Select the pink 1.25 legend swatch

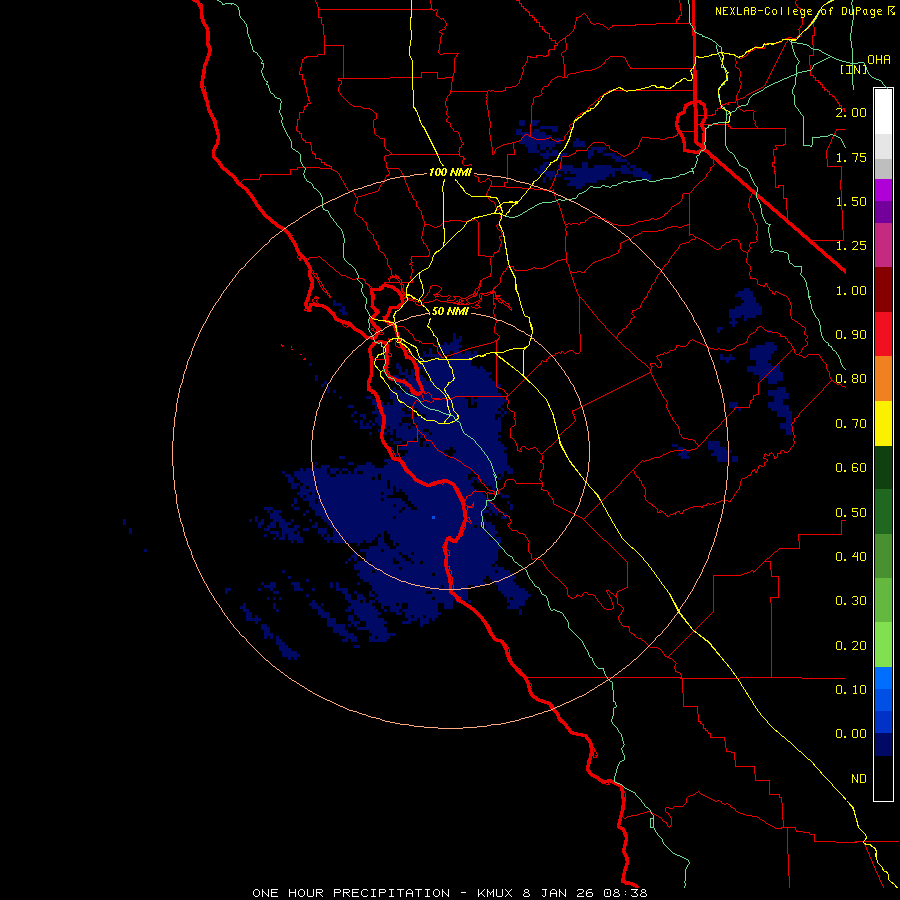pyautogui.click(x=883, y=245)
